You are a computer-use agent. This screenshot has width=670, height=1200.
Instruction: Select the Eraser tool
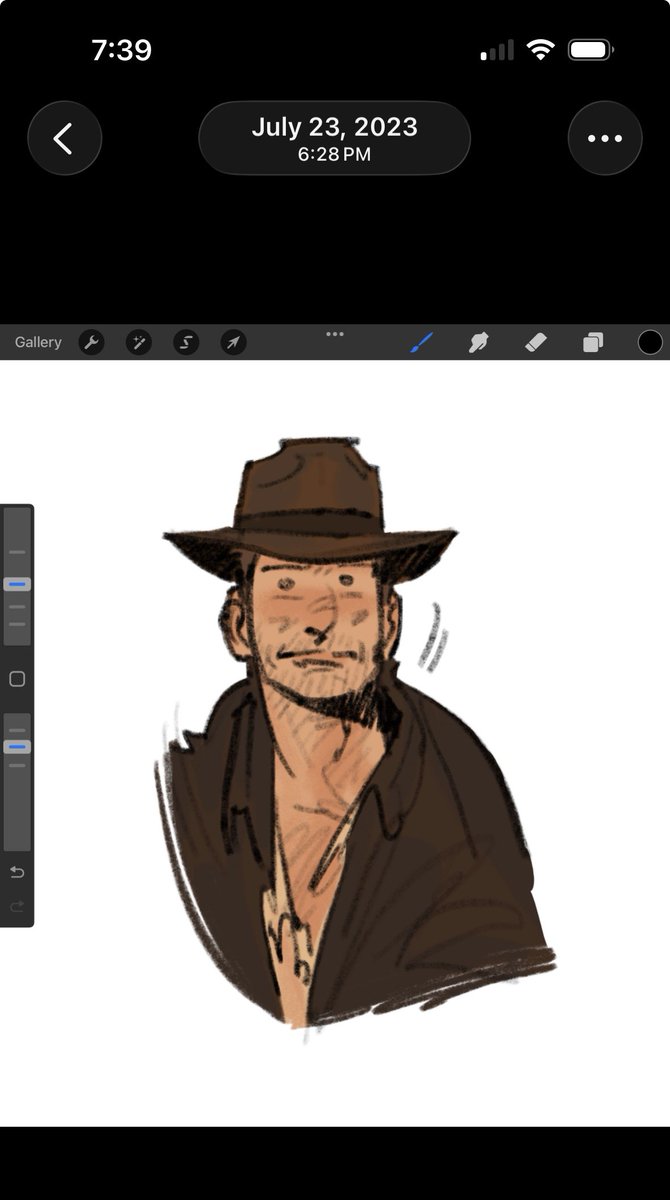(535, 343)
